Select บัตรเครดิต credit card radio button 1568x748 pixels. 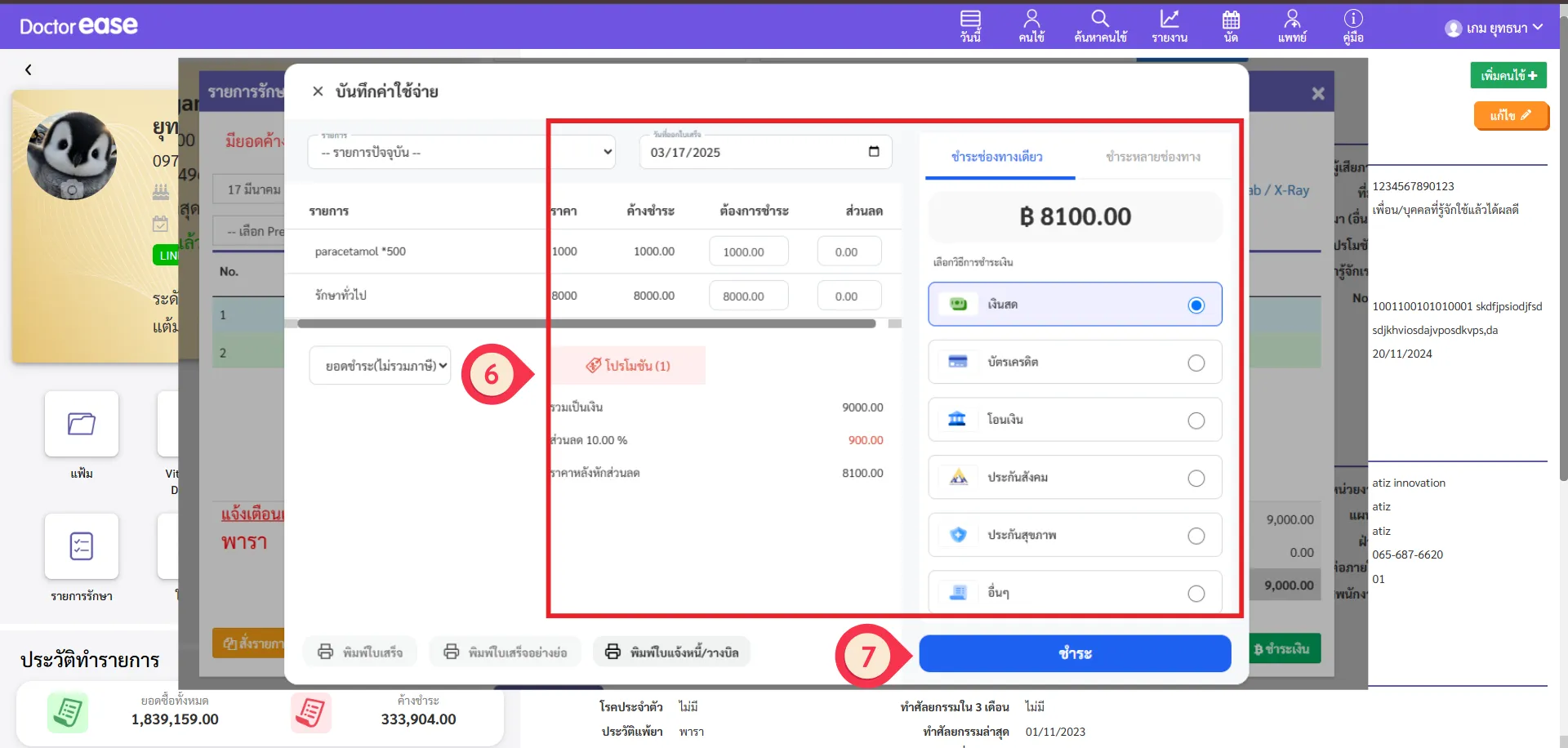click(1196, 363)
